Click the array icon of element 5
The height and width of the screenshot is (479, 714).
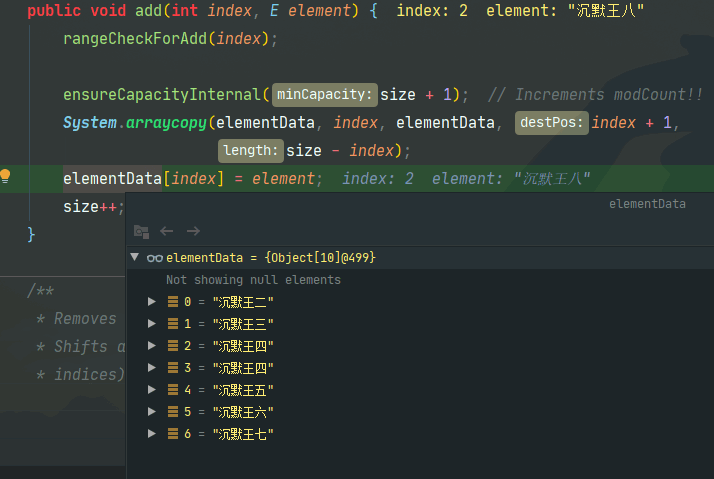click(173, 412)
